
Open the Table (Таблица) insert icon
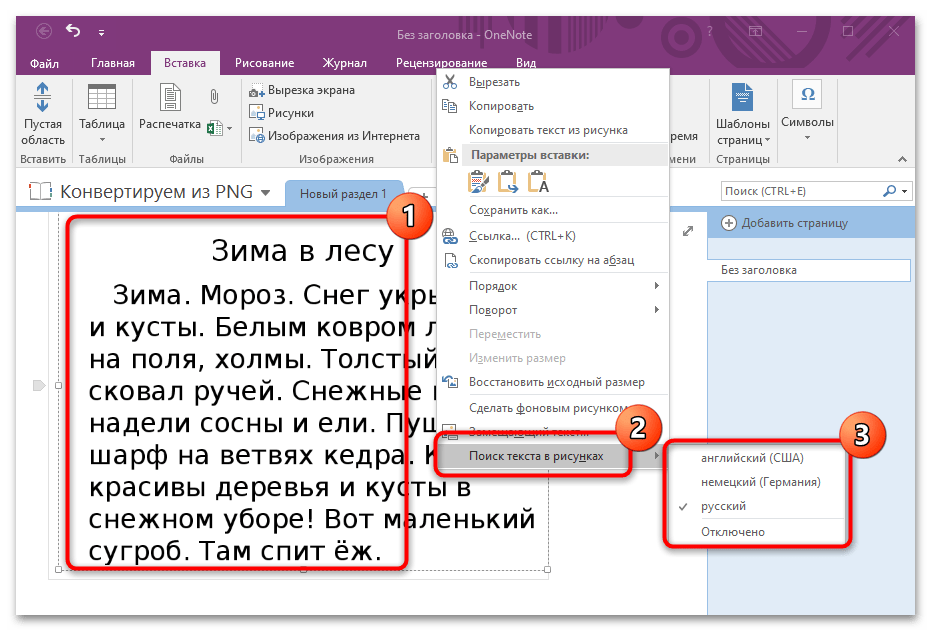(x=101, y=100)
